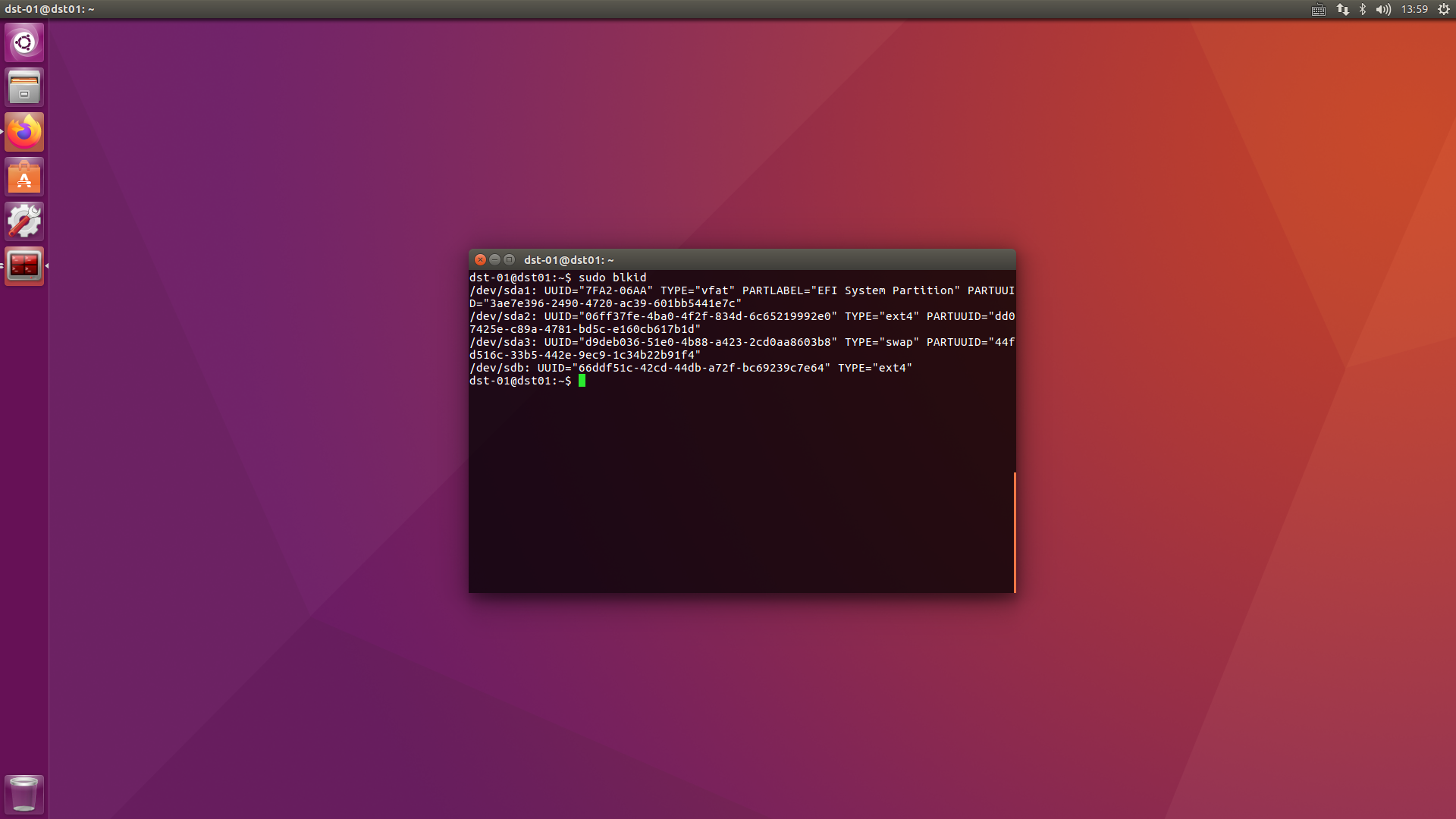Maximize the terminal window
1456x819 pixels.
(509, 259)
